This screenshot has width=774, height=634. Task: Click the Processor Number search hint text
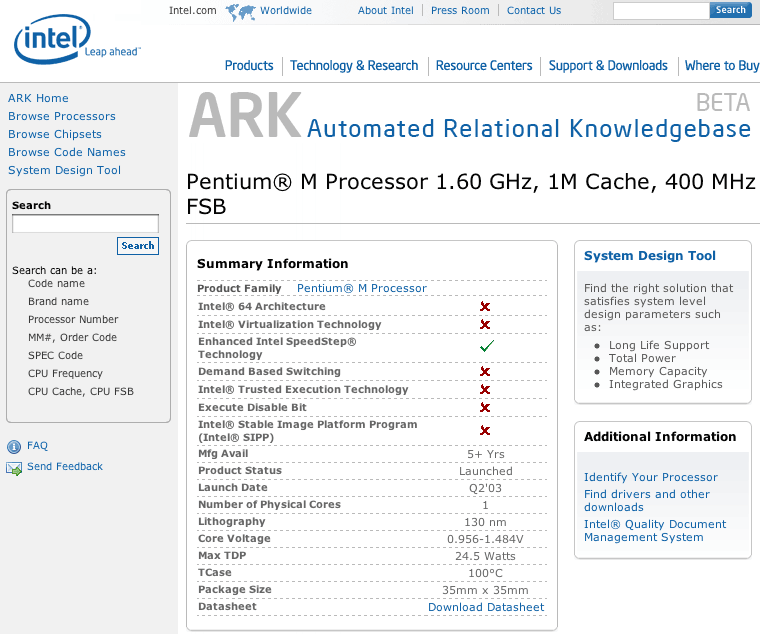click(73, 319)
